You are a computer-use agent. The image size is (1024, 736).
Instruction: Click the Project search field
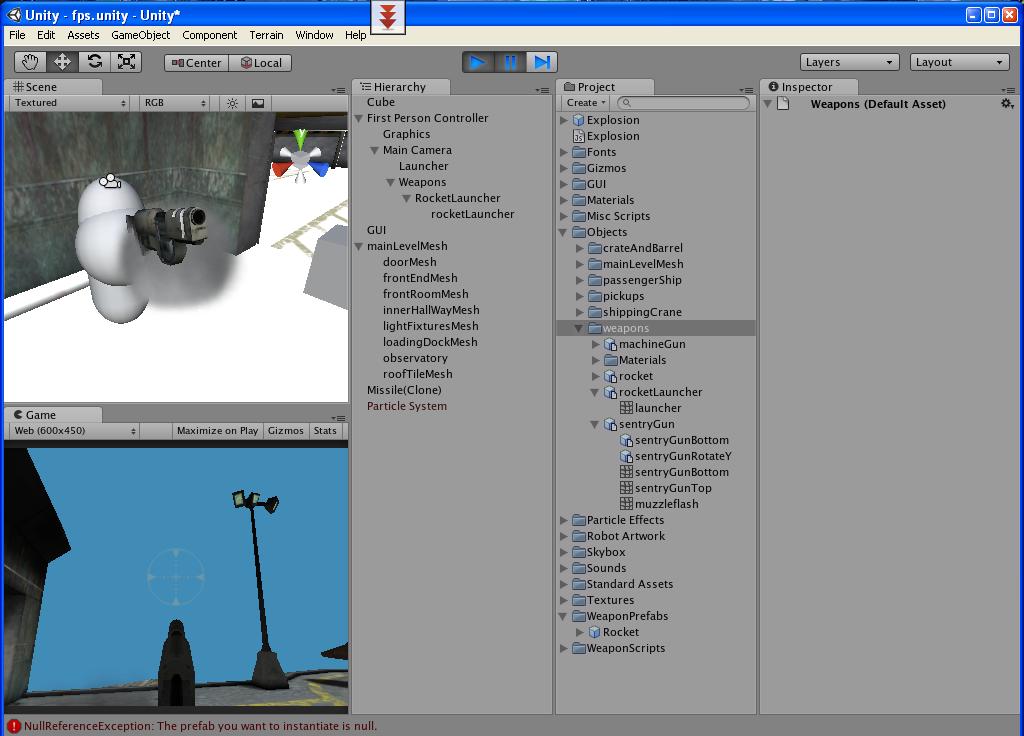683,103
